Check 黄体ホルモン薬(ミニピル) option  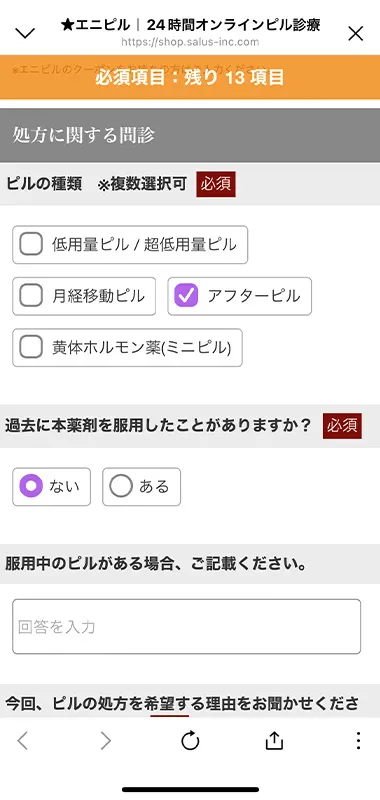click(127, 347)
